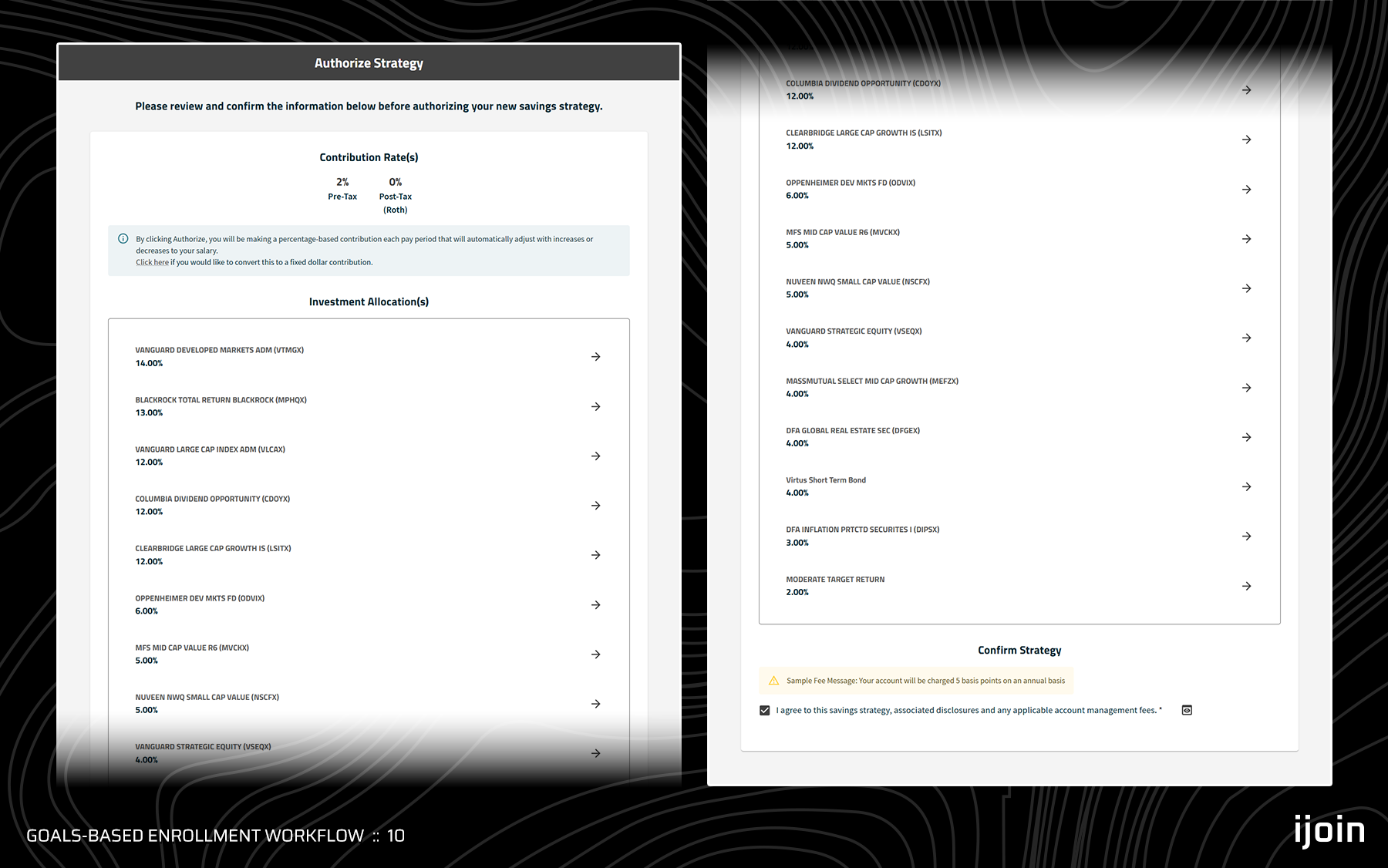Viewport: 1388px width, 868px height.
Task: Click the Investment Allocation(s) heading
Action: (369, 301)
